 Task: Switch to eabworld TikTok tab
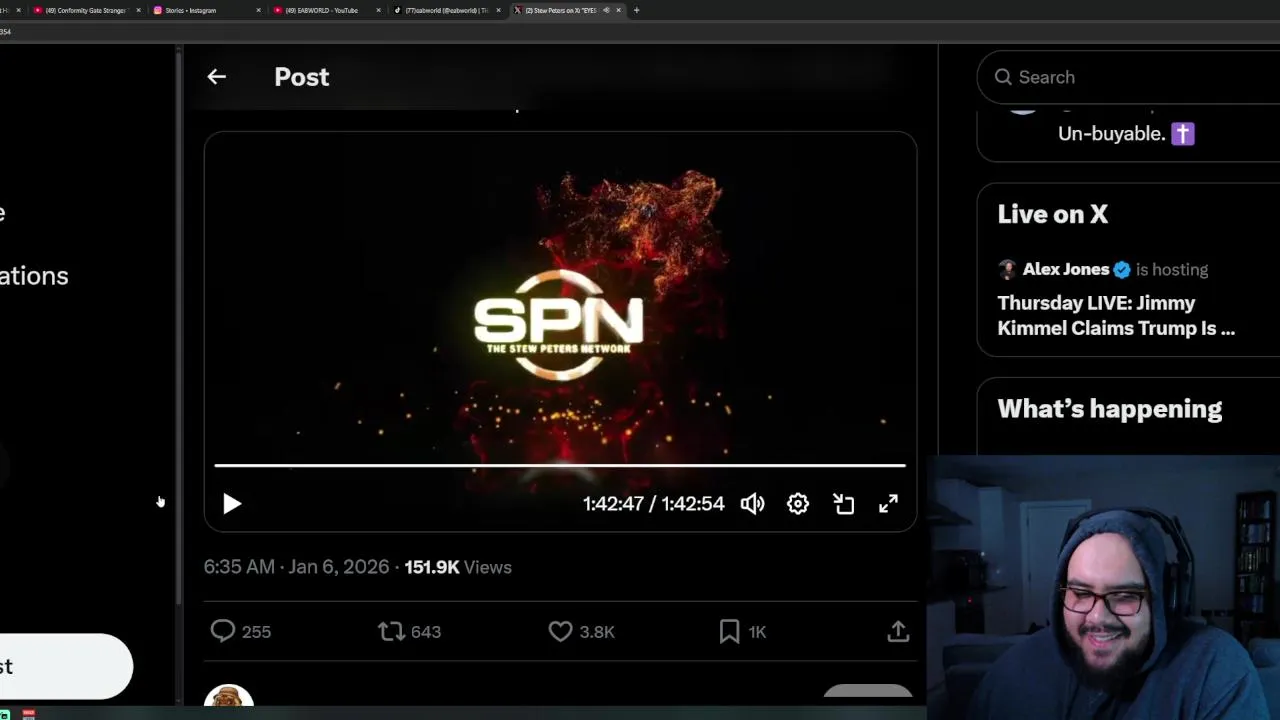tap(445, 10)
